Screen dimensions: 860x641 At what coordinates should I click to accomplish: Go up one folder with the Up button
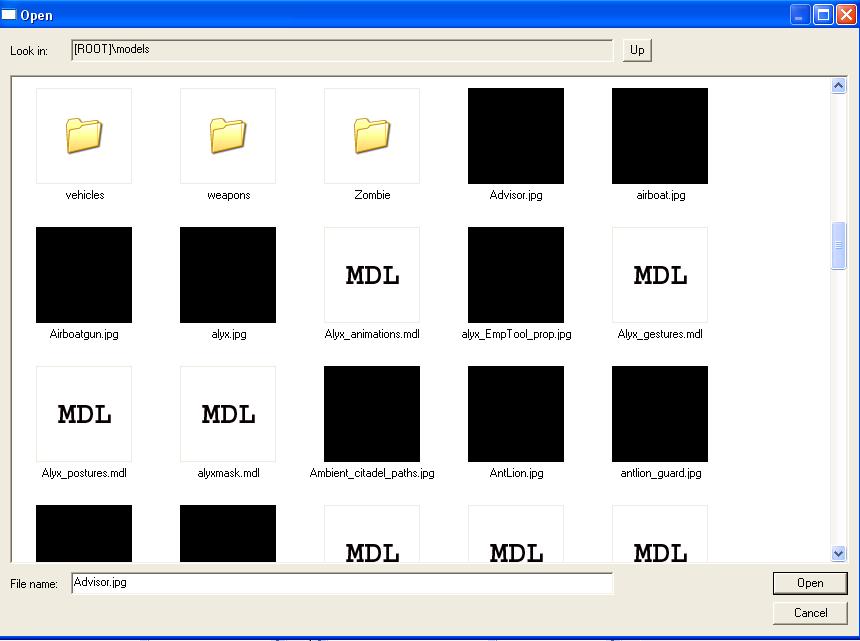coord(637,50)
